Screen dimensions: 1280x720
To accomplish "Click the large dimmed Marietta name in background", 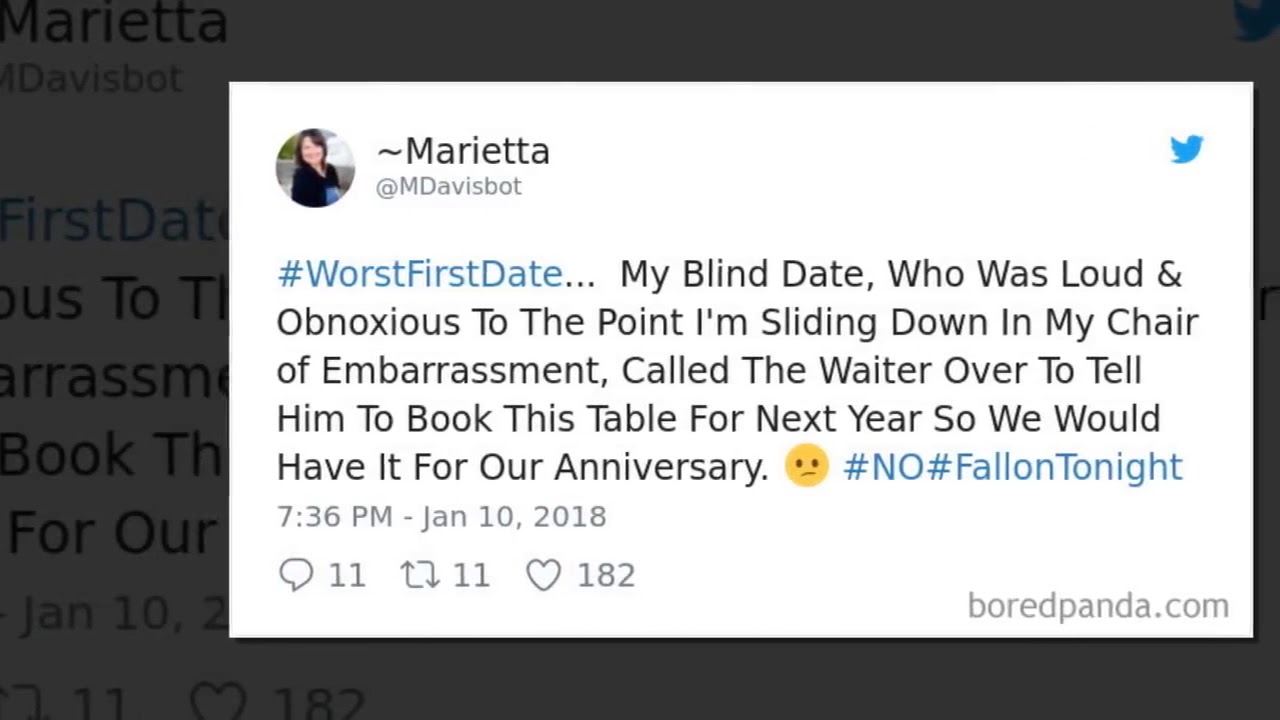I will [113, 22].
